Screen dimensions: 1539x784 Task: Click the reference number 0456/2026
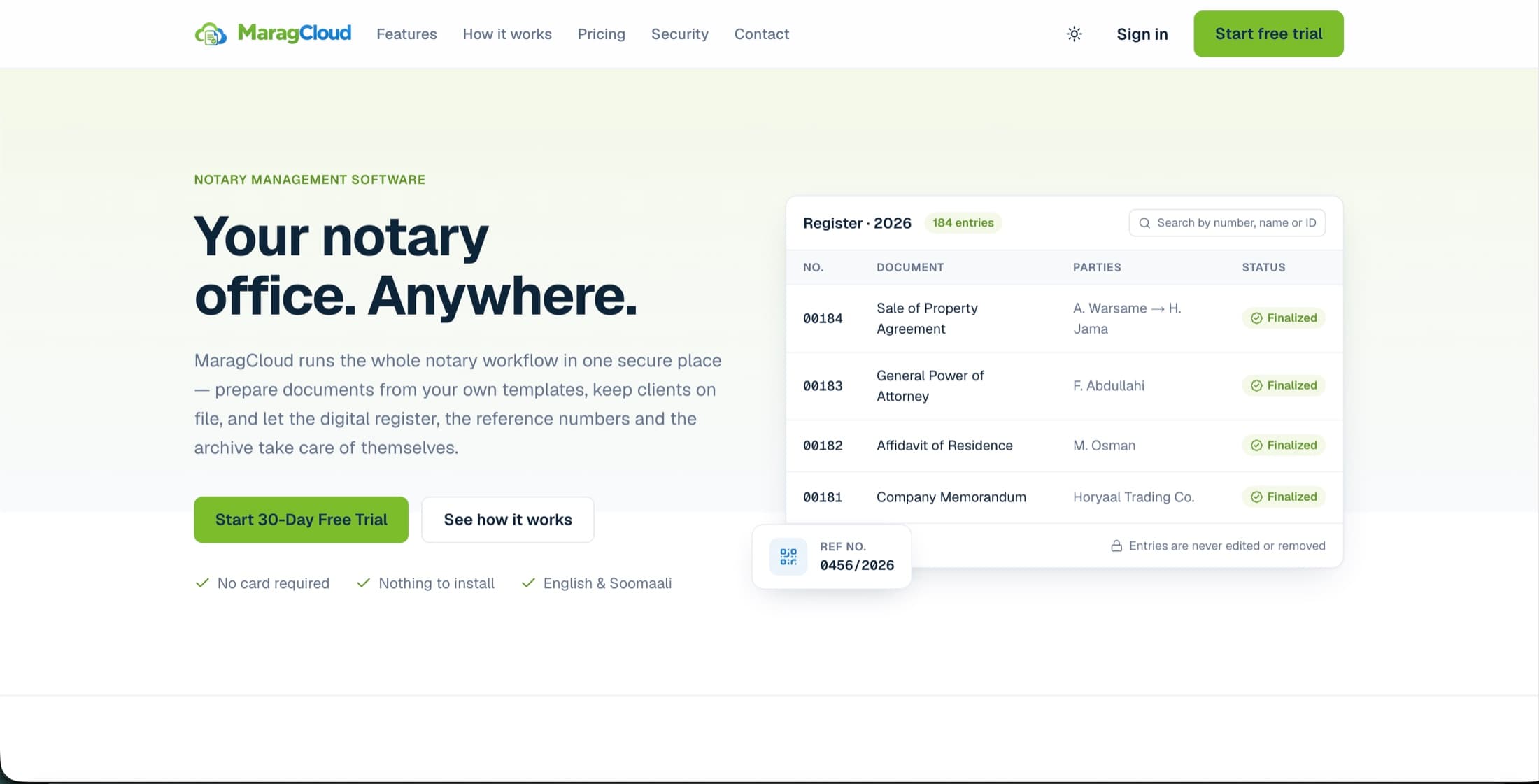(857, 565)
